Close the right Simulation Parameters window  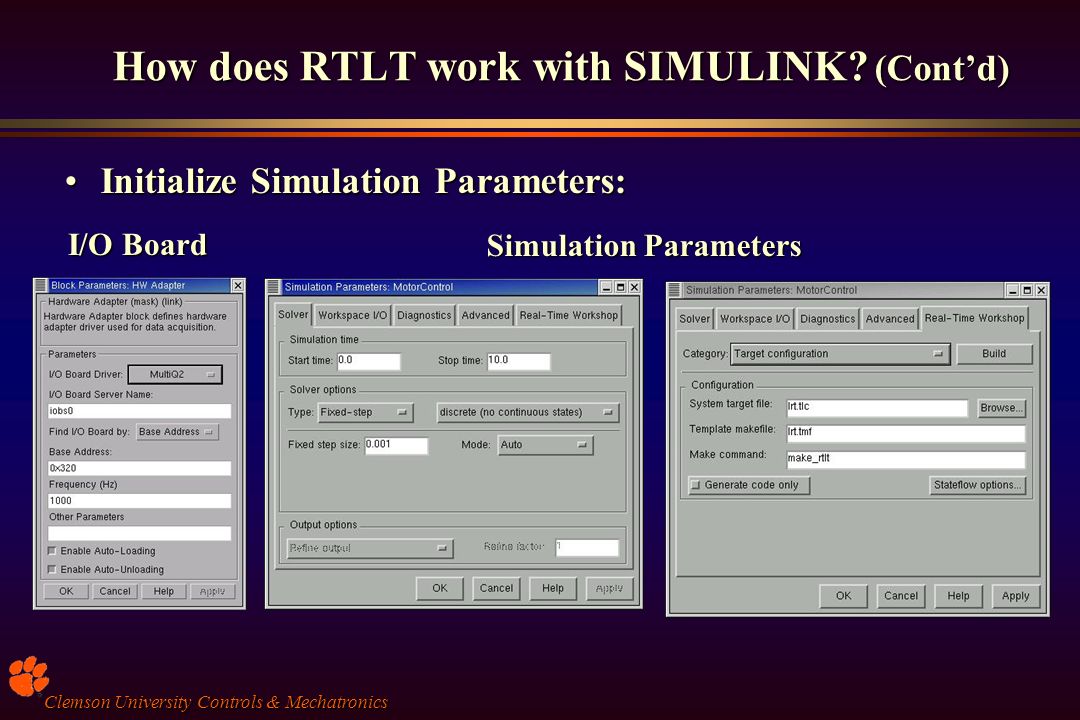coord(1041,290)
